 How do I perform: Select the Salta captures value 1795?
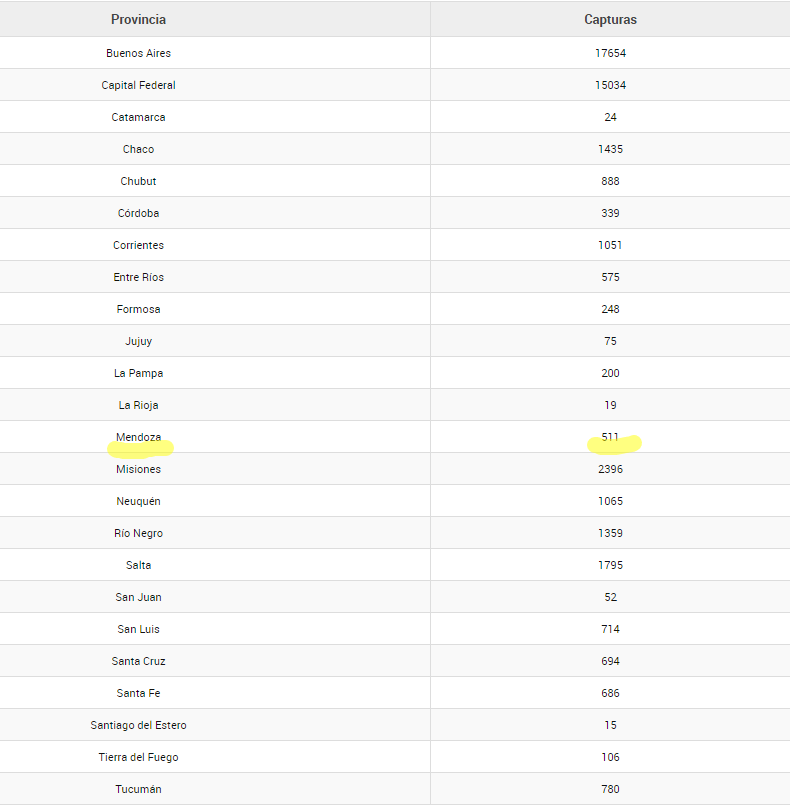[x=610, y=565]
